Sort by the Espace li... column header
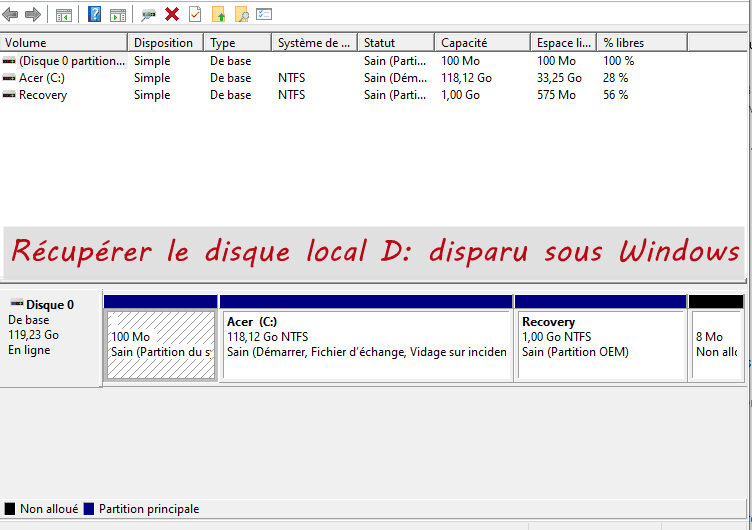 pos(564,43)
